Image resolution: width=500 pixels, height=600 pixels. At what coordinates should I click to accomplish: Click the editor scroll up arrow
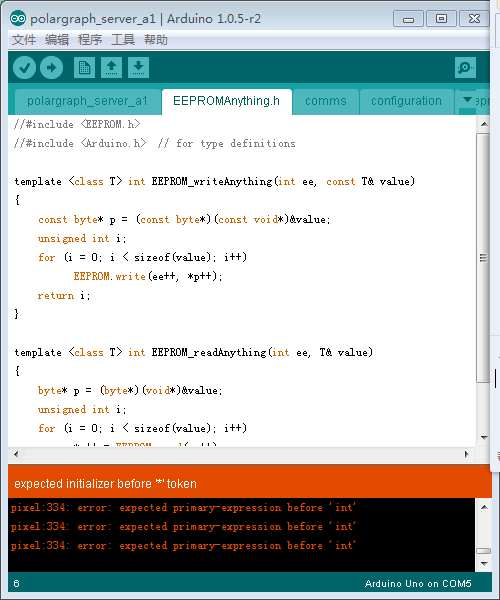(484, 124)
